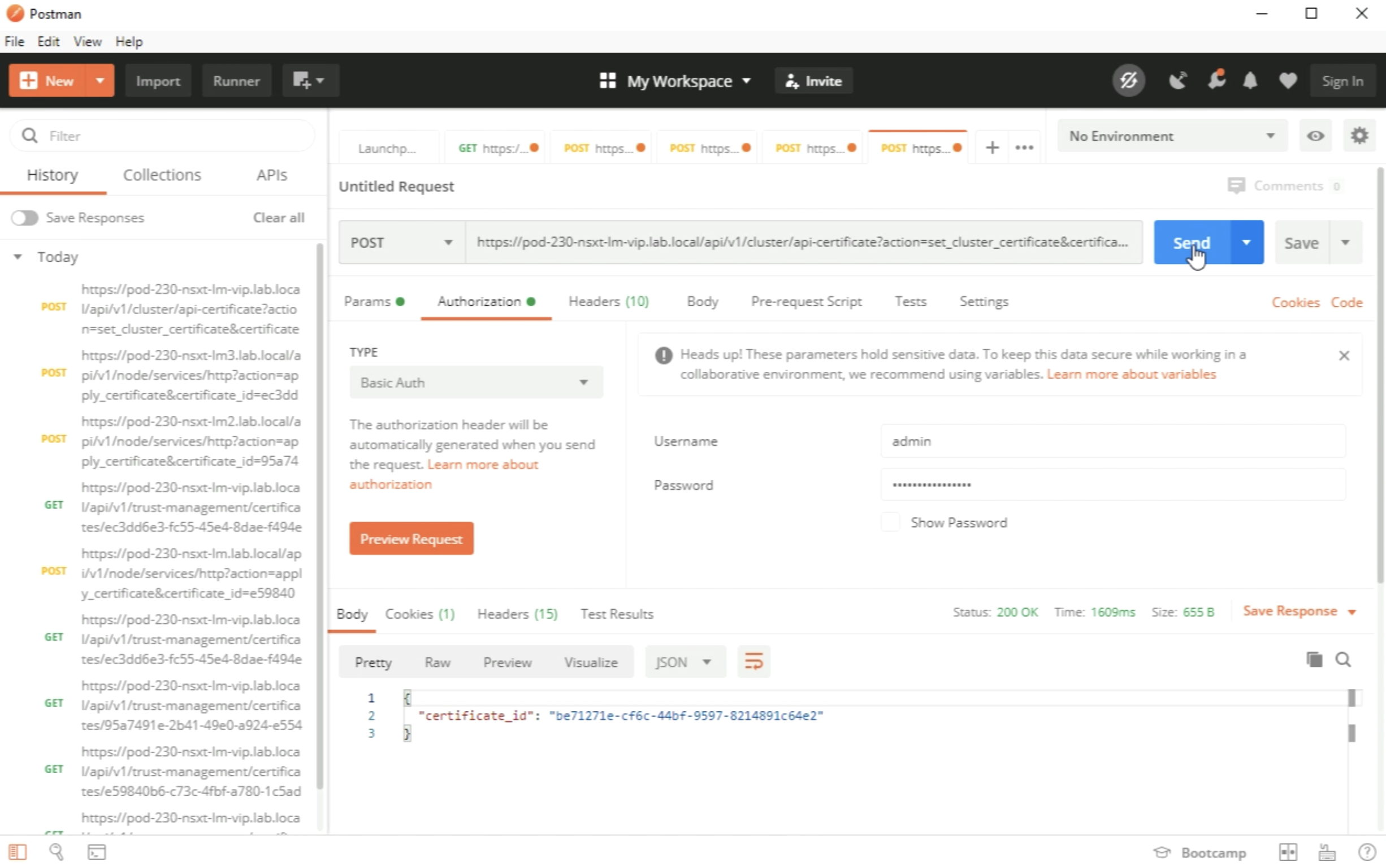Open the POST method dropdown
Viewport: 1386px width, 868px height.
pos(401,242)
